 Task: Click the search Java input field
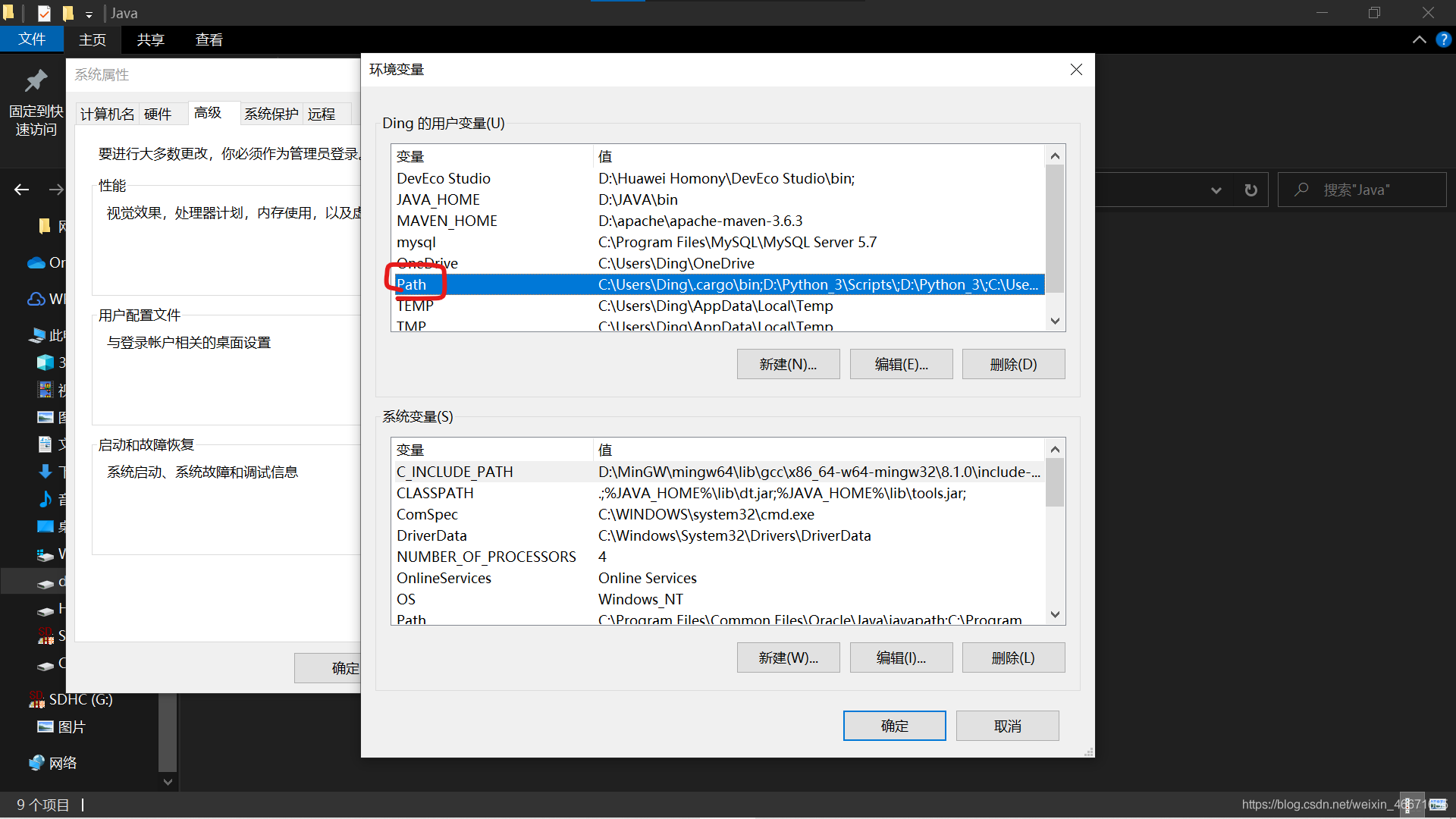pos(1362,190)
